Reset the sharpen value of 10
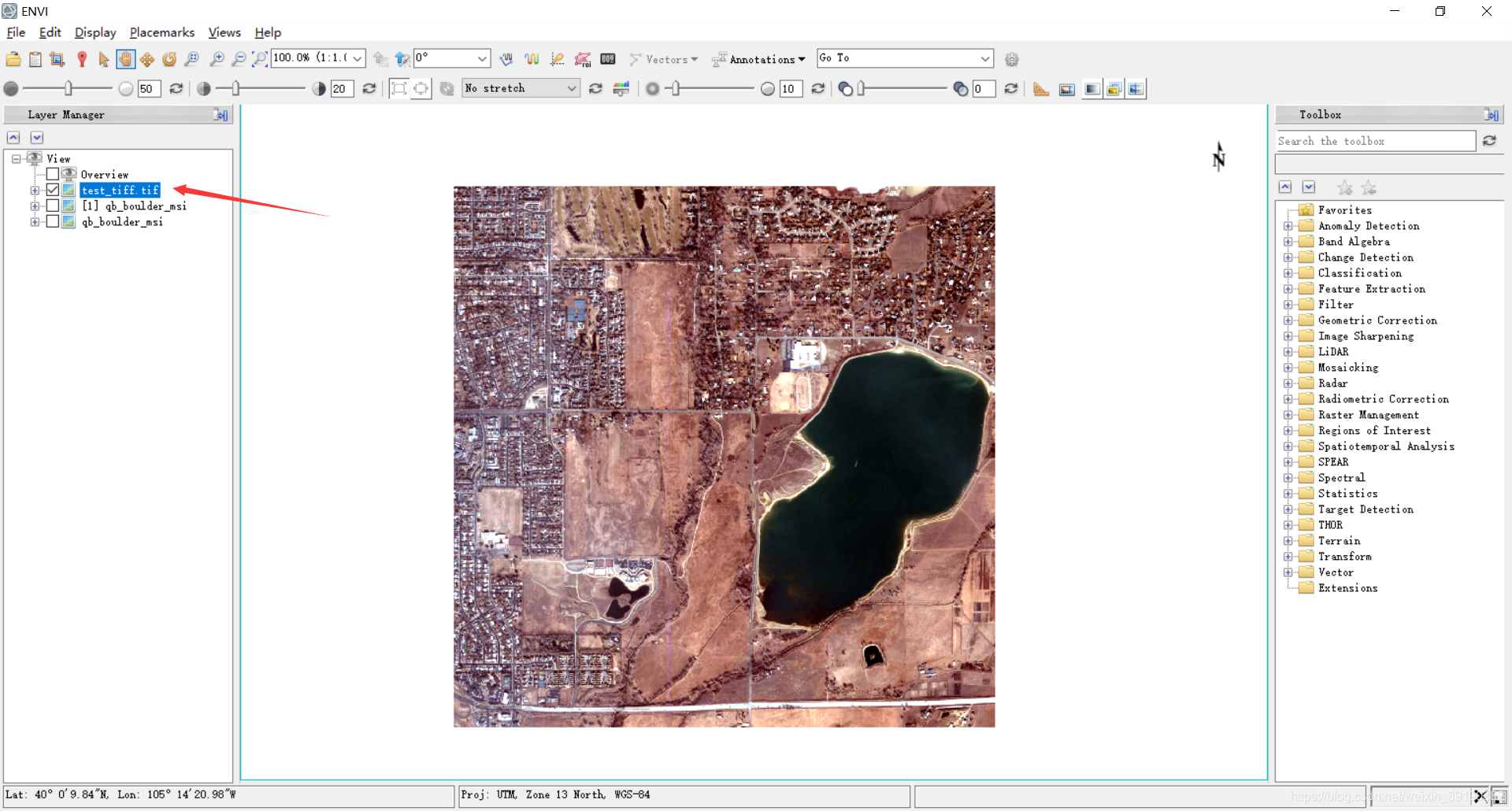 pyautogui.click(x=818, y=89)
